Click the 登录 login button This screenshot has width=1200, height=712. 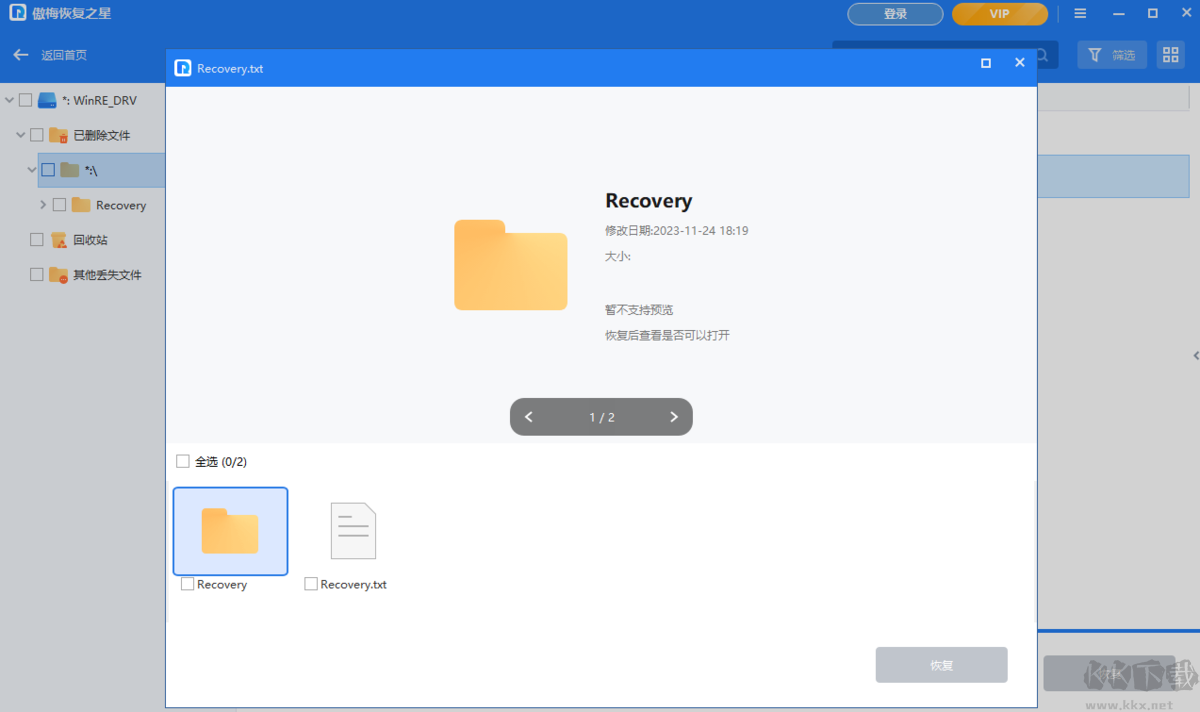(x=894, y=13)
